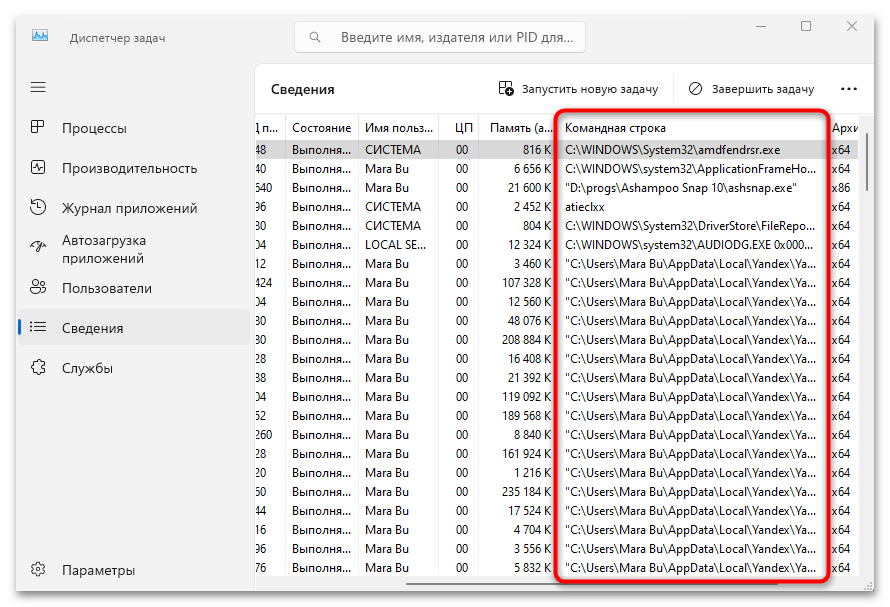The height and width of the screenshot is (607, 890).
Task: Minimize the Task Manager window
Action: [761, 26]
